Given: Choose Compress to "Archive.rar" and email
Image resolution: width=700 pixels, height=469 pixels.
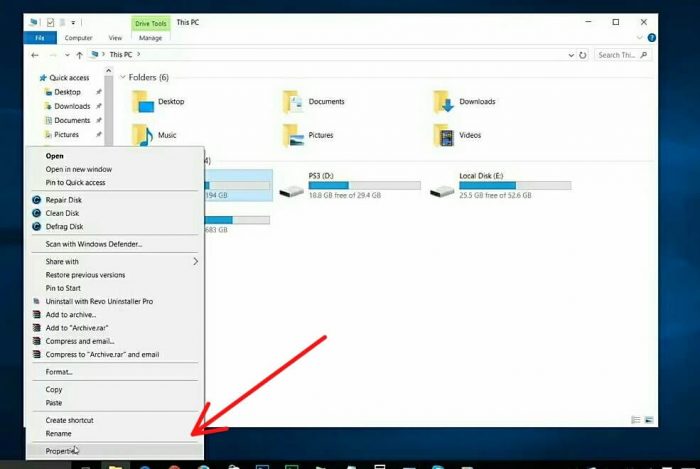Looking at the screenshot, I should tap(115, 355).
